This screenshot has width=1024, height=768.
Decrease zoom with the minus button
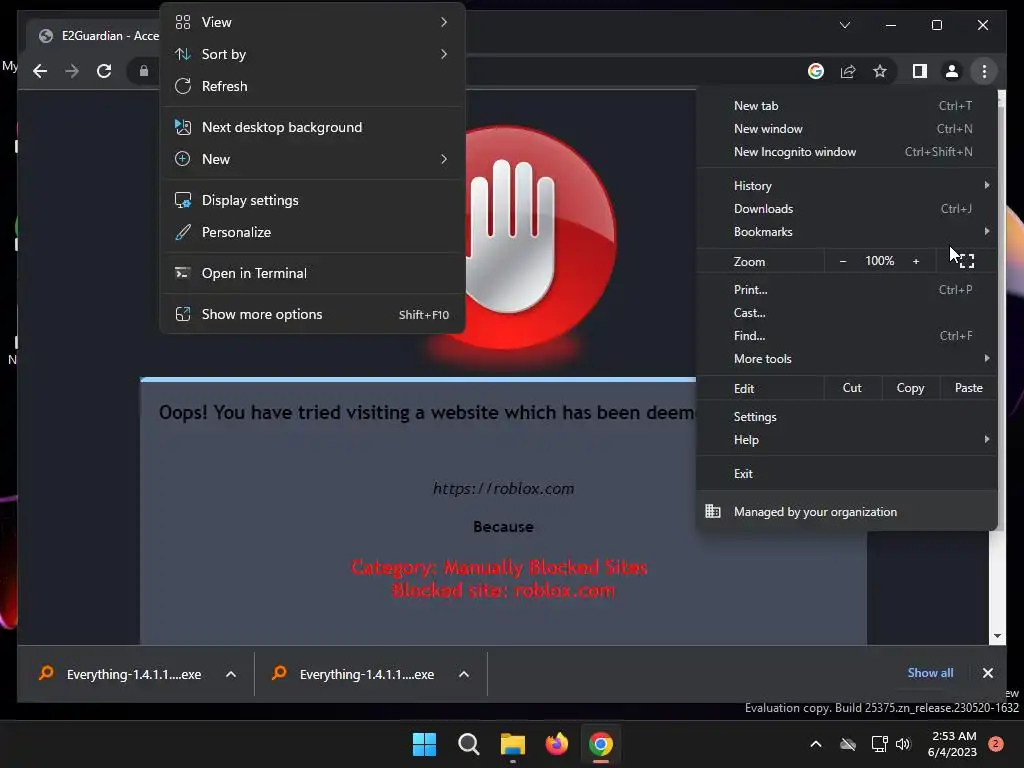pos(842,261)
